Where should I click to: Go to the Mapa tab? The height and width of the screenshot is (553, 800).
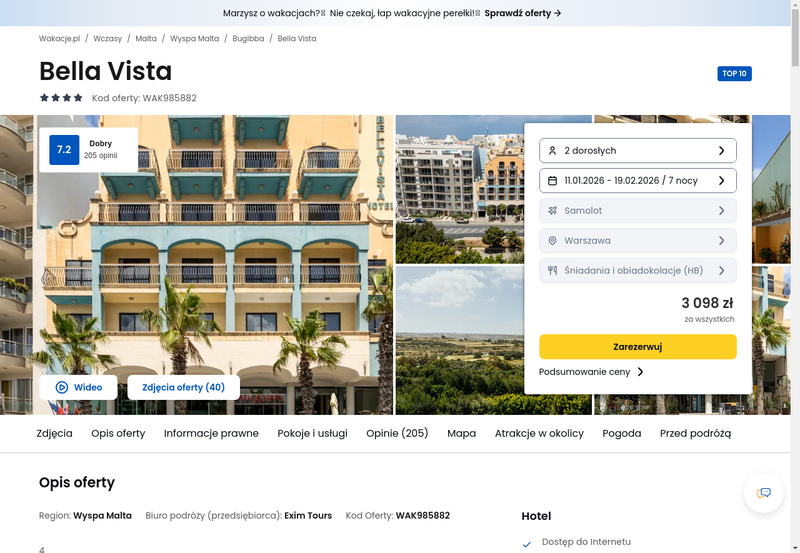coord(461,433)
